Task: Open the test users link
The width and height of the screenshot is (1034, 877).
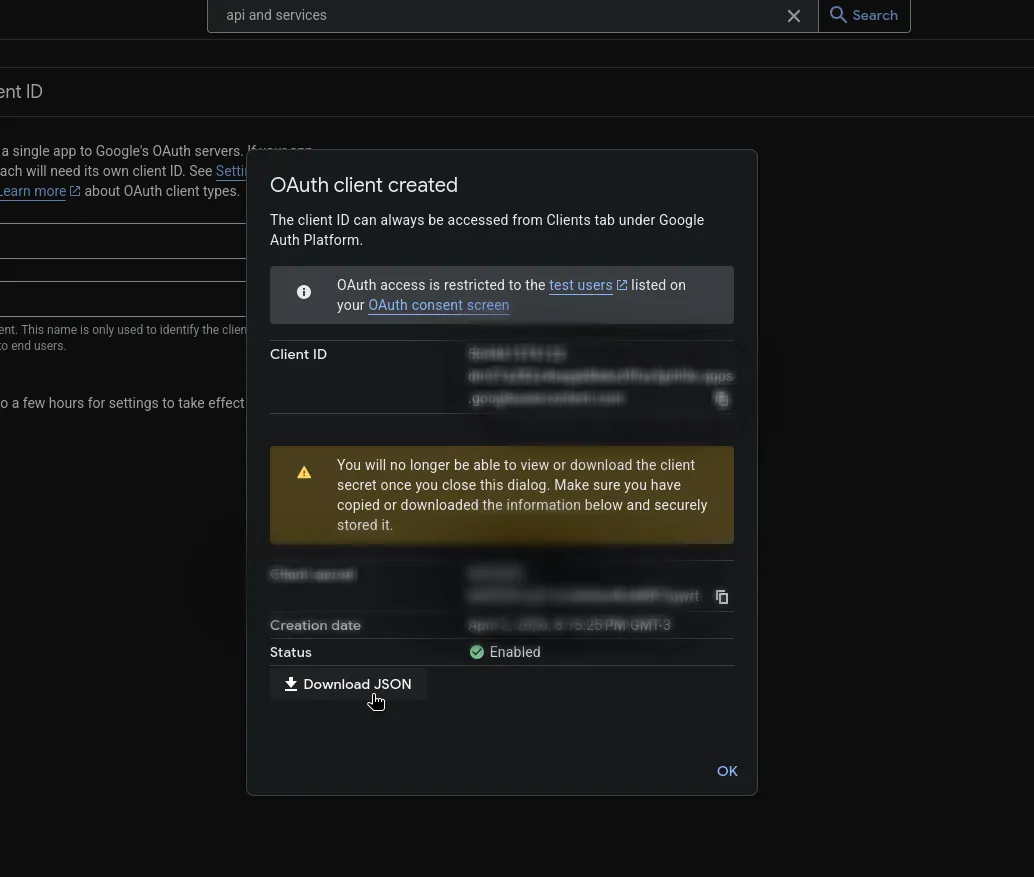Action: [x=581, y=285]
